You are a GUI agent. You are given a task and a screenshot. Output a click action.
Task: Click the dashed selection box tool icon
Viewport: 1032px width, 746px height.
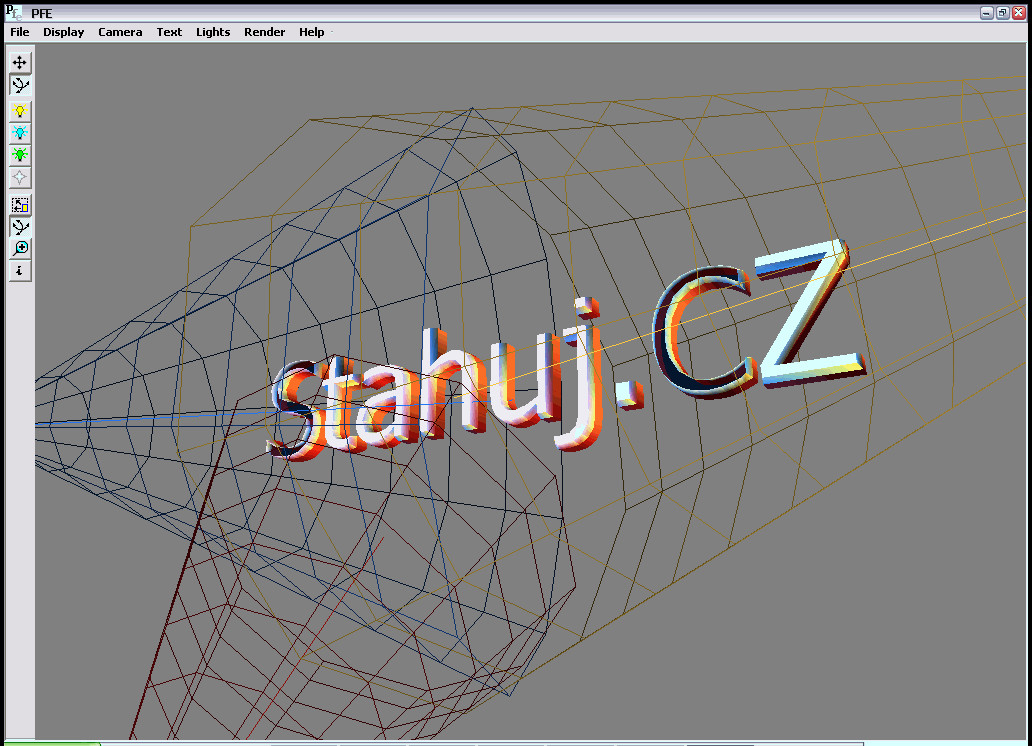pyautogui.click(x=20, y=205)
